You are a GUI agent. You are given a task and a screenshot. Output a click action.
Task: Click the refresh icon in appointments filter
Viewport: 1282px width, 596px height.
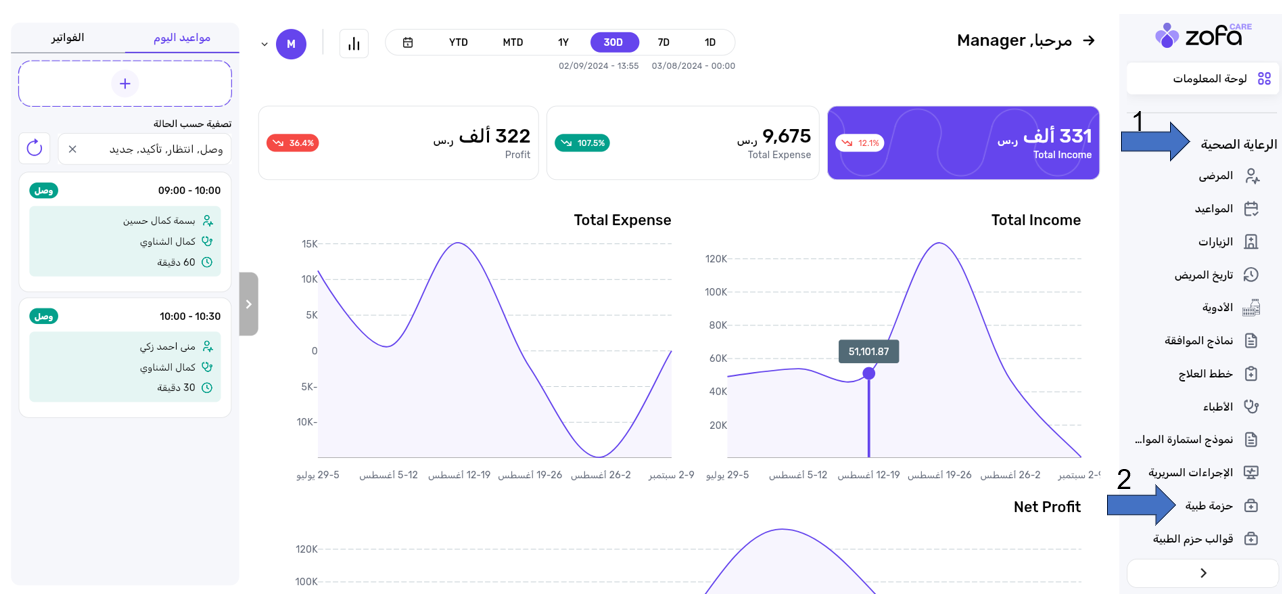(35, 148)
